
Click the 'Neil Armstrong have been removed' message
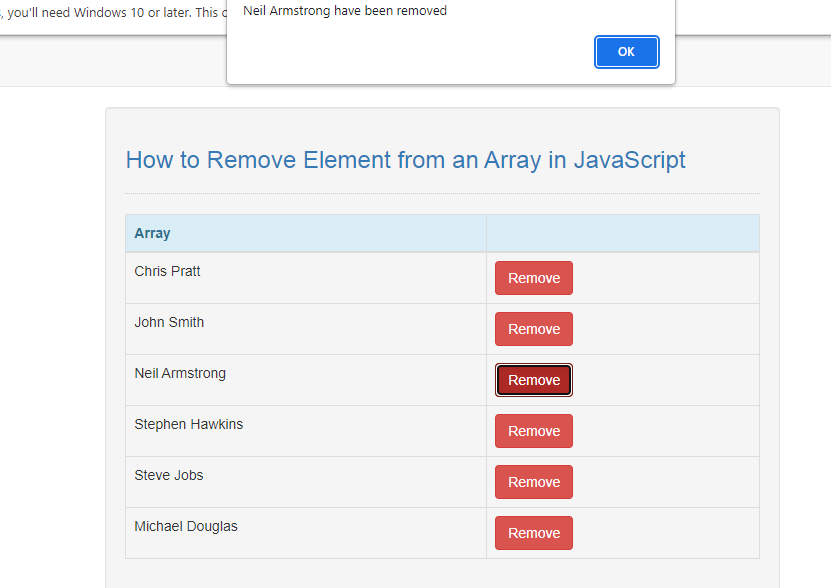(x=345, y=11)
